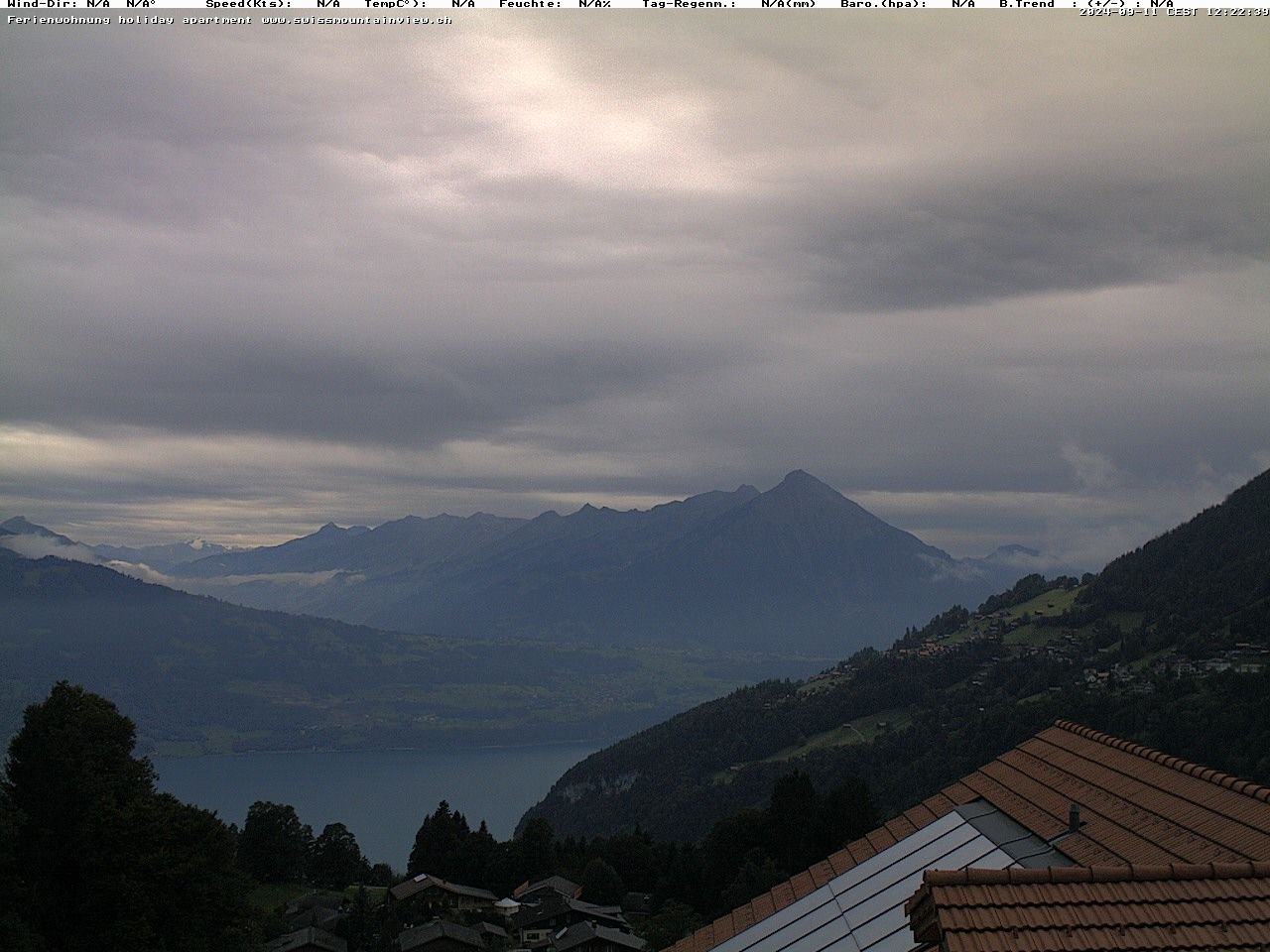The height and width of the screenshot is (952, 1270).
Task: Click the 'Baro.(hpa):' pressure label
Action: pos(883,4)
